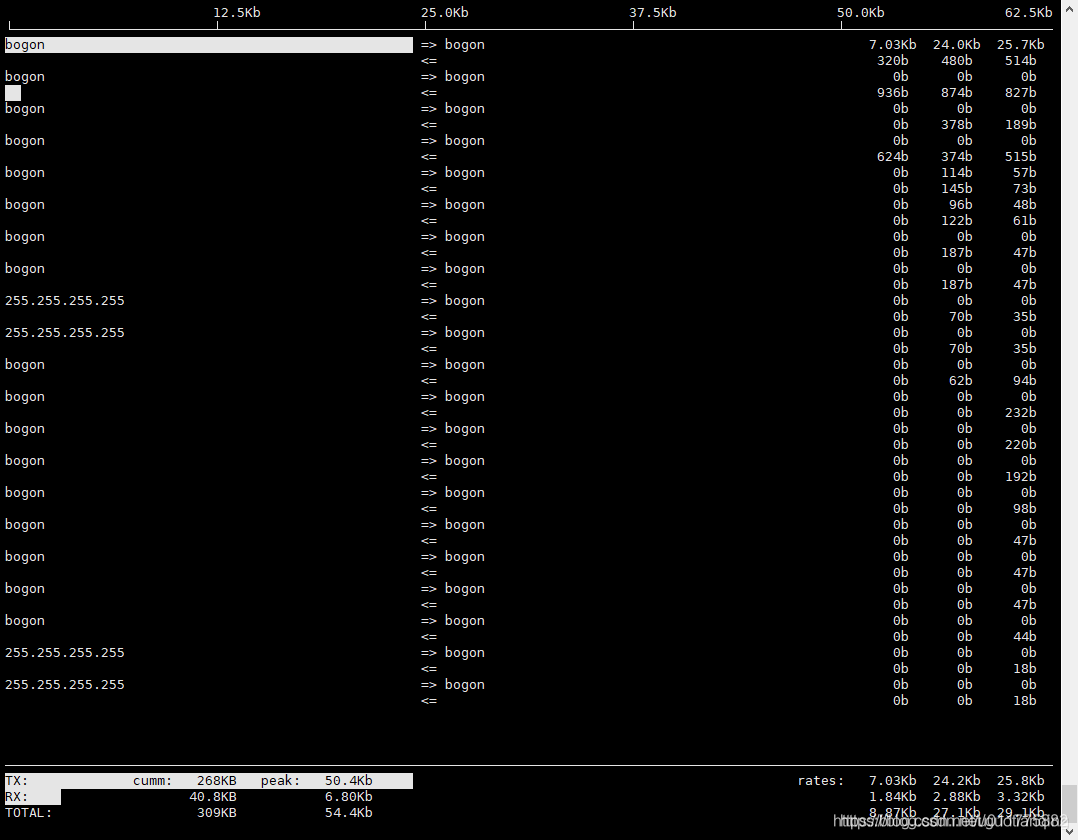Image resolution: width=1078 pixels, height=840 pixels.
Task: Select the 94b value
Action: (1024, 381)
